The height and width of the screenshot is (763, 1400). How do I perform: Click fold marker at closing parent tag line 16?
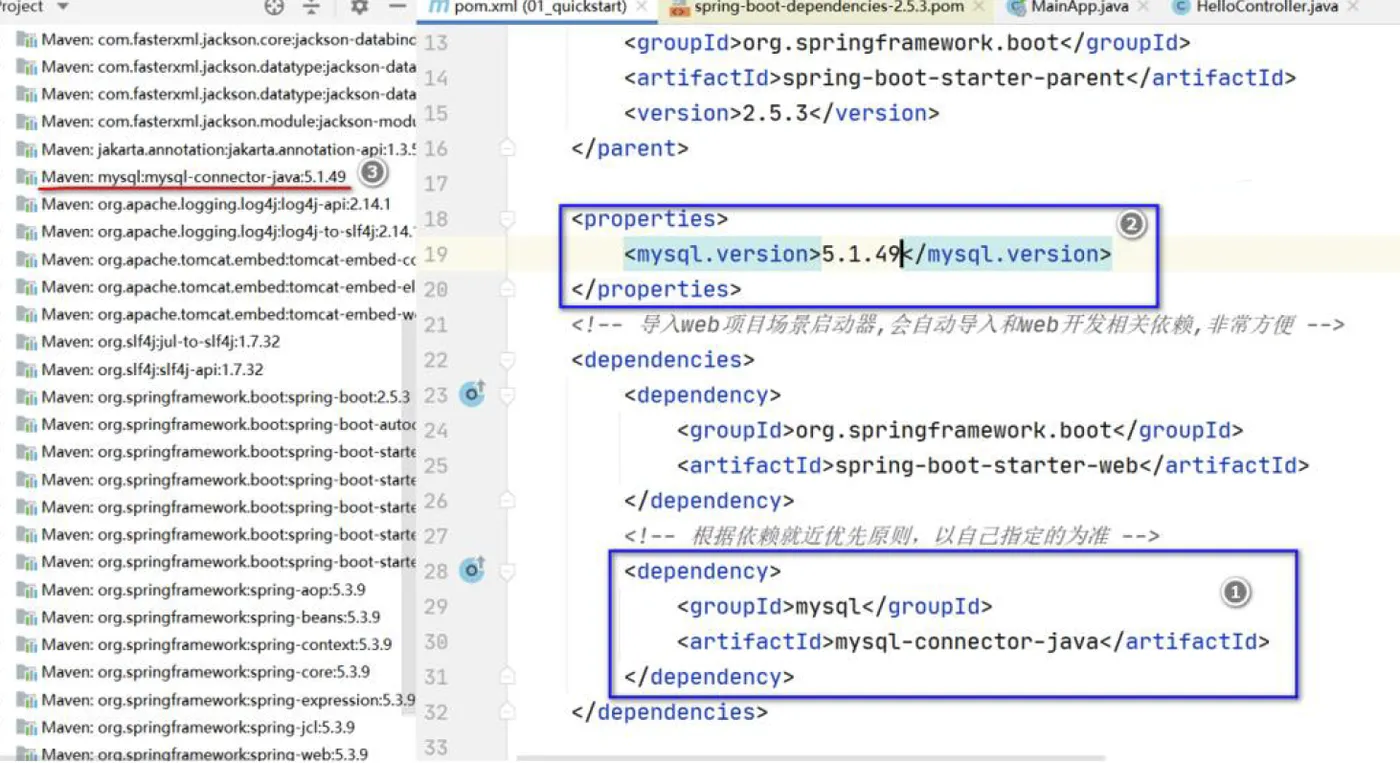click(x=508, y=149)
